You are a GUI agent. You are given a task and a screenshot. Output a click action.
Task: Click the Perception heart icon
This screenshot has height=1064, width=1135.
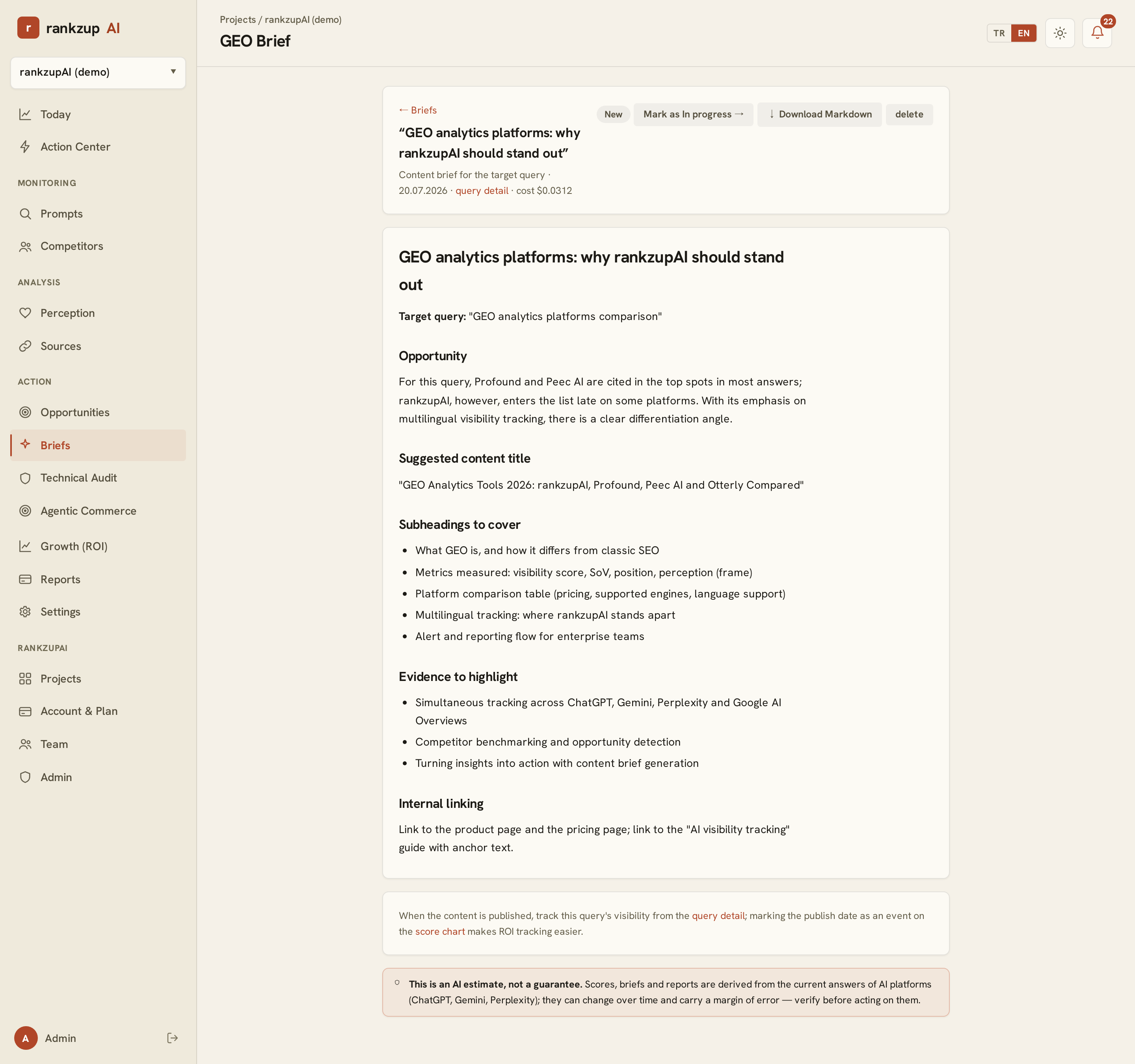[x=25, y=313]
